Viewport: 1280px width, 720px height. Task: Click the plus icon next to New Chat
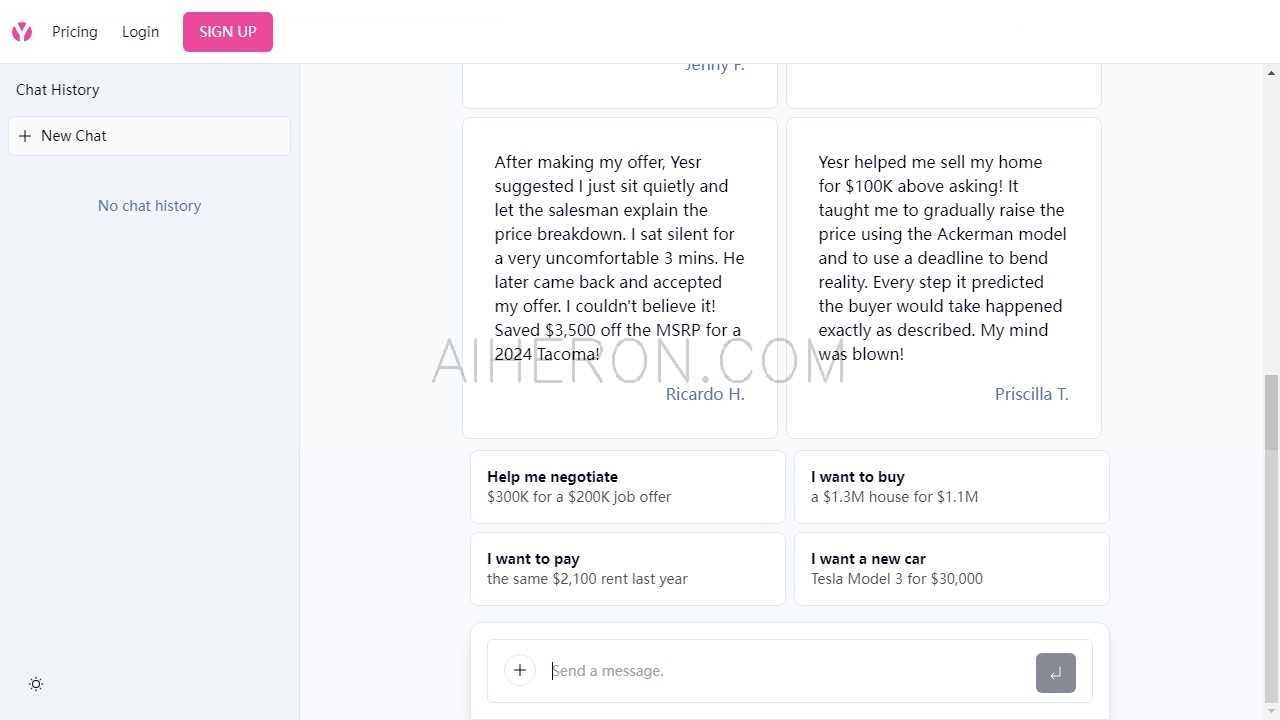26,136
